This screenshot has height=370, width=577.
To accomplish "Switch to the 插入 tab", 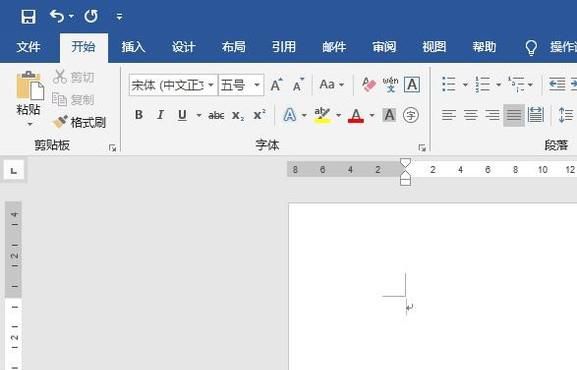I will [134, 47].
